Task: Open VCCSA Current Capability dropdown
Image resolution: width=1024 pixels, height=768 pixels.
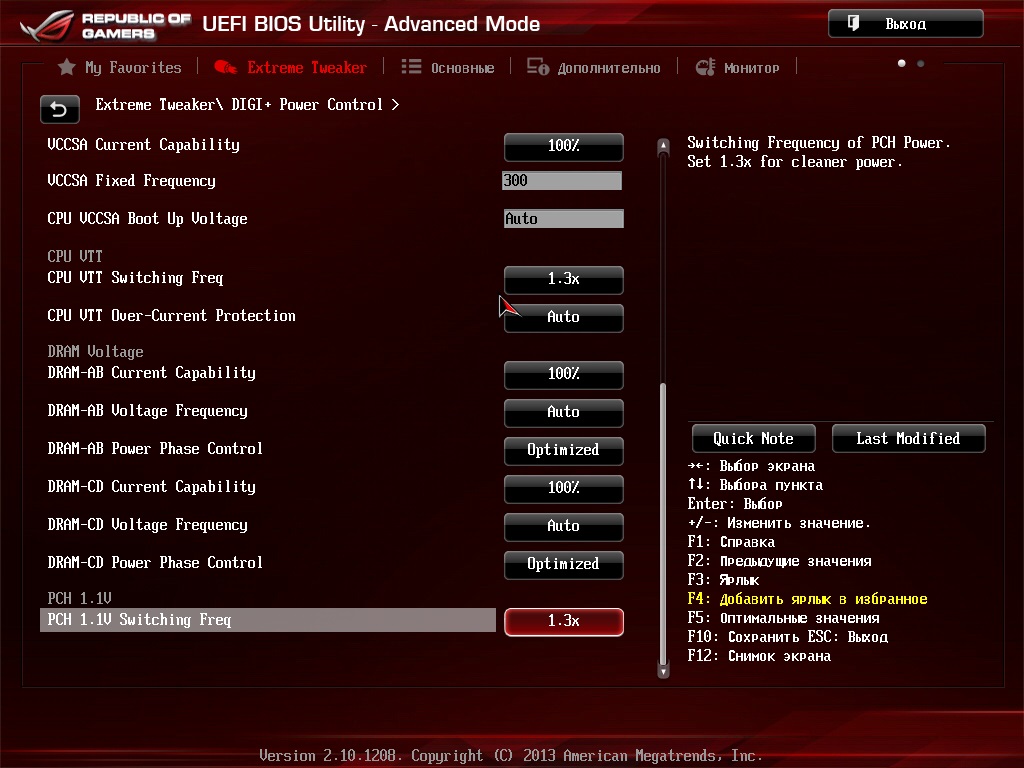Action: click(563, 146)
